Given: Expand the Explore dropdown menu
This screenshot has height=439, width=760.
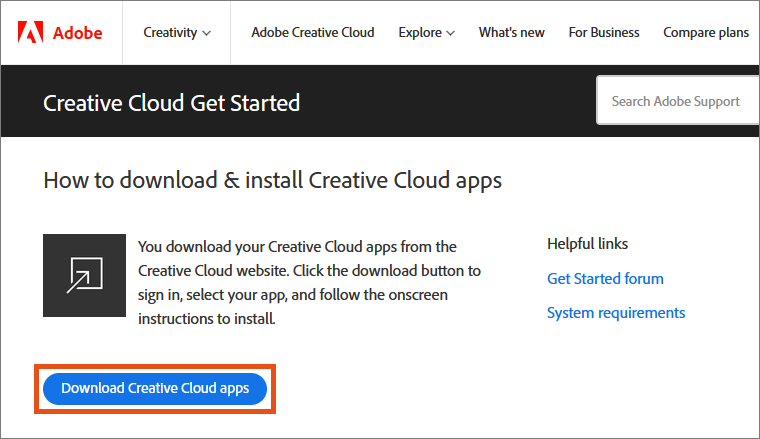Looking at the screenshot, I should tap(420, 33).
